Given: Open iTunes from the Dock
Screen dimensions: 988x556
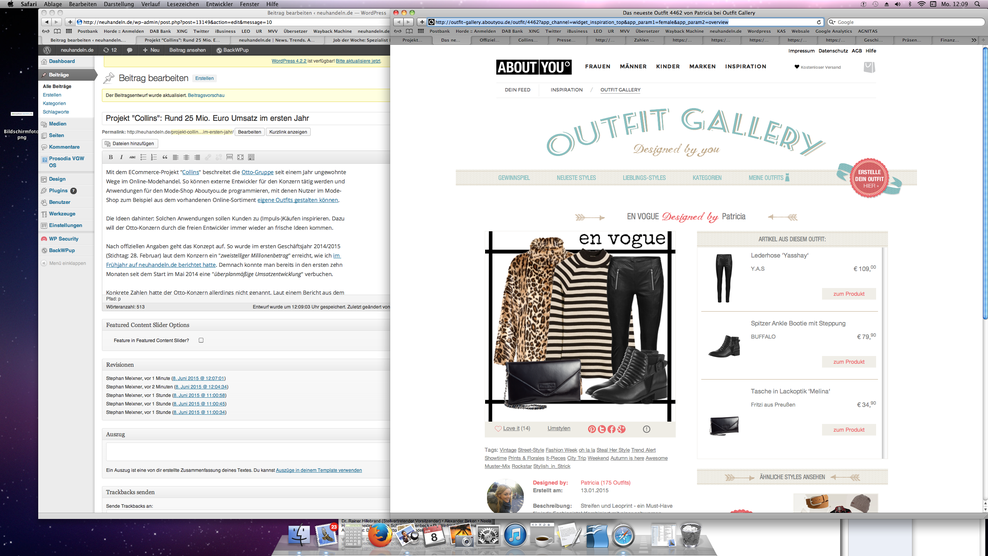Looking at the screenshot, I should [515, 536].
